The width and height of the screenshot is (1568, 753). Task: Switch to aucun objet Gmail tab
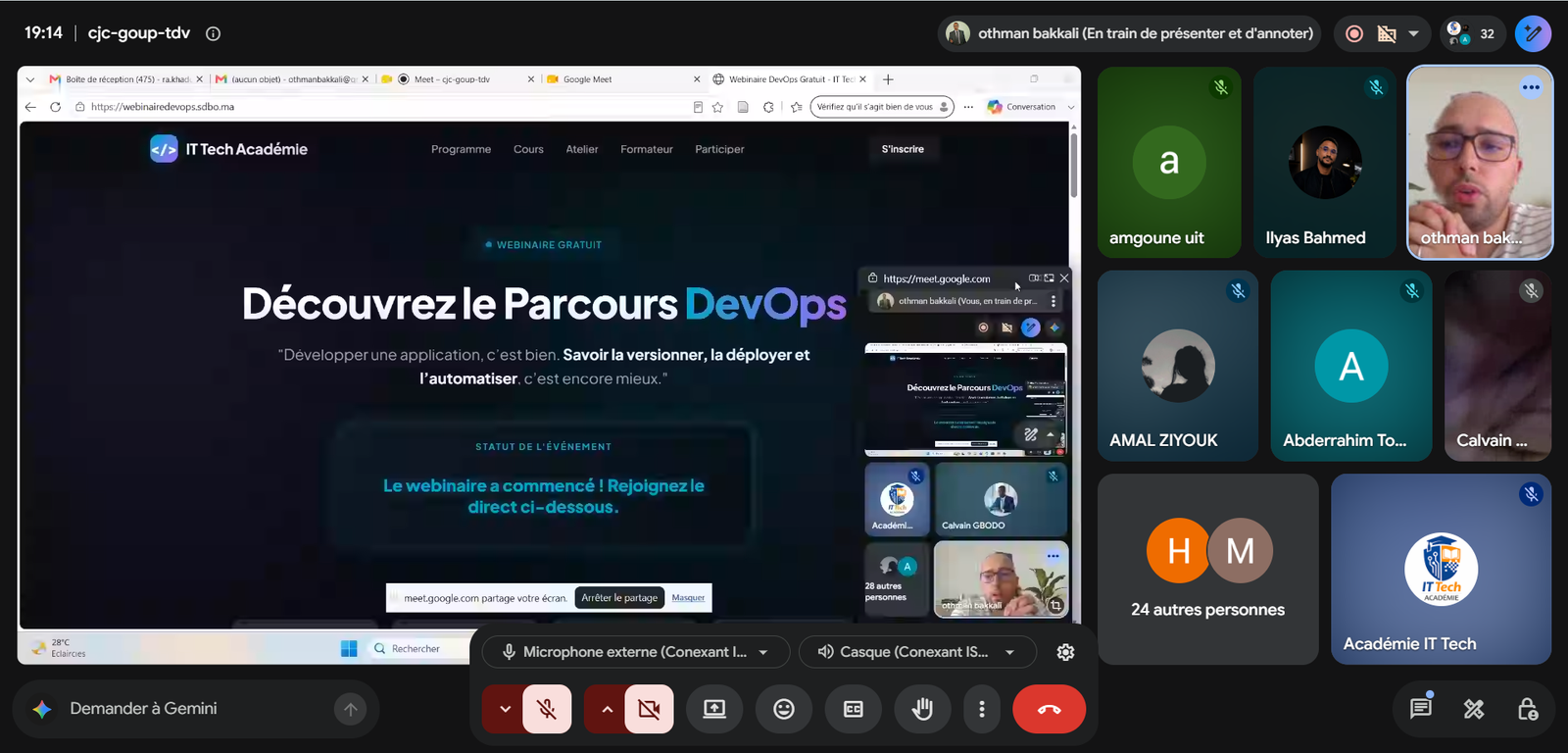(291, 79)
